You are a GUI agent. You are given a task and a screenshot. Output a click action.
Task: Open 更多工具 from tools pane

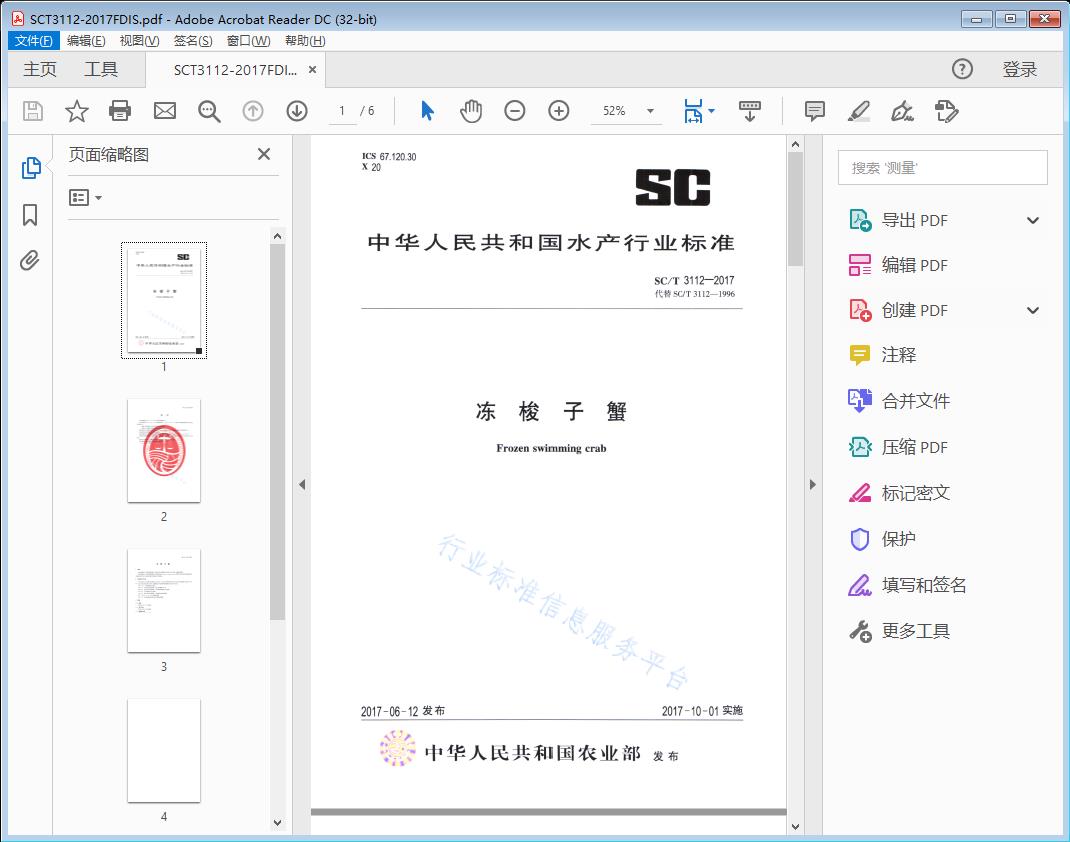[x=915, y=631]
